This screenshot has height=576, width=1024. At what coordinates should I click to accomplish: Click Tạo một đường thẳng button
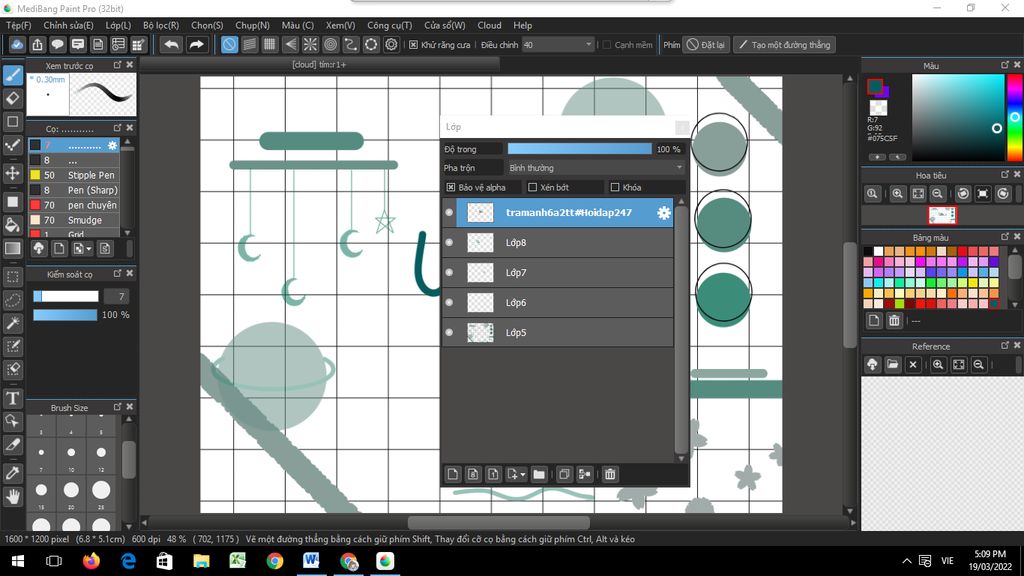pos(784,44)
